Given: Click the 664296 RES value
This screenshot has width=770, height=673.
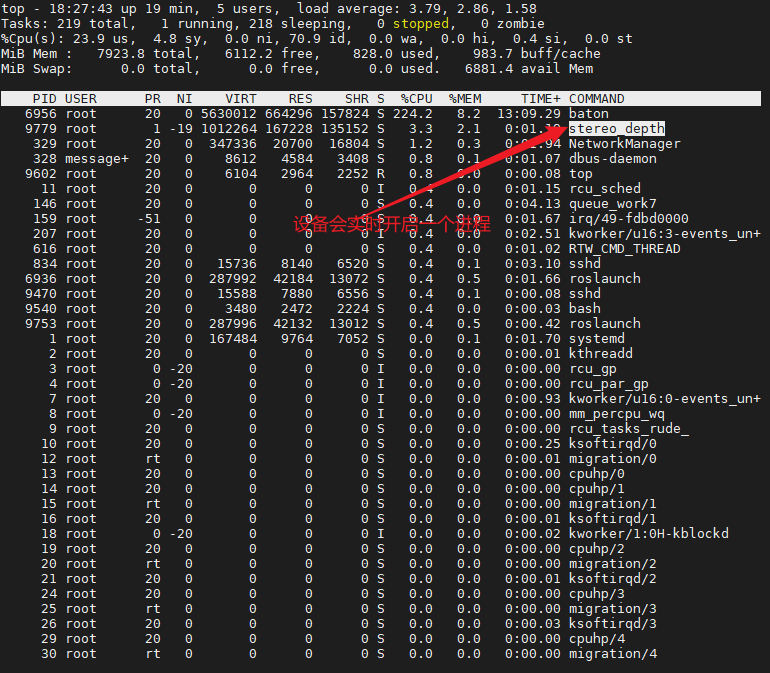Looking at the screenshot, I should (289, 114).
